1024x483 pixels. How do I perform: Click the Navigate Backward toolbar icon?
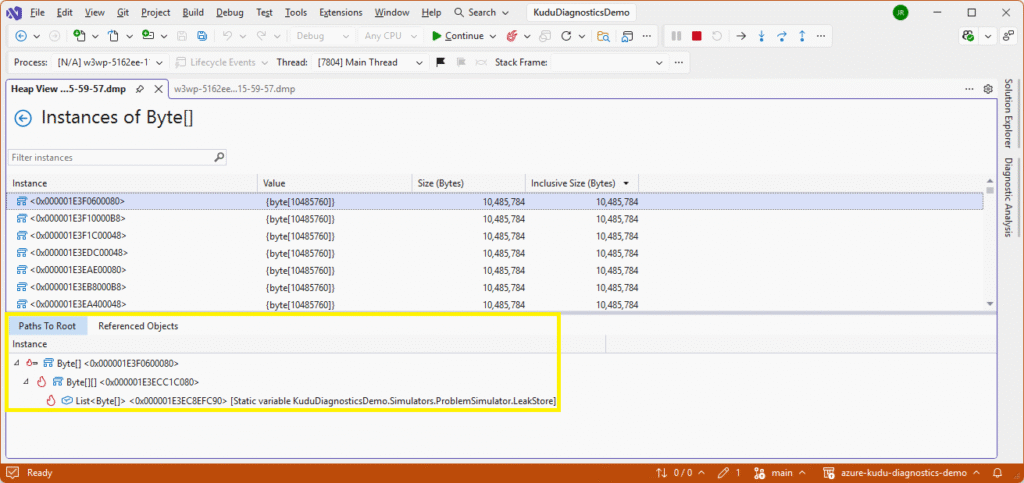click(20, 36)
